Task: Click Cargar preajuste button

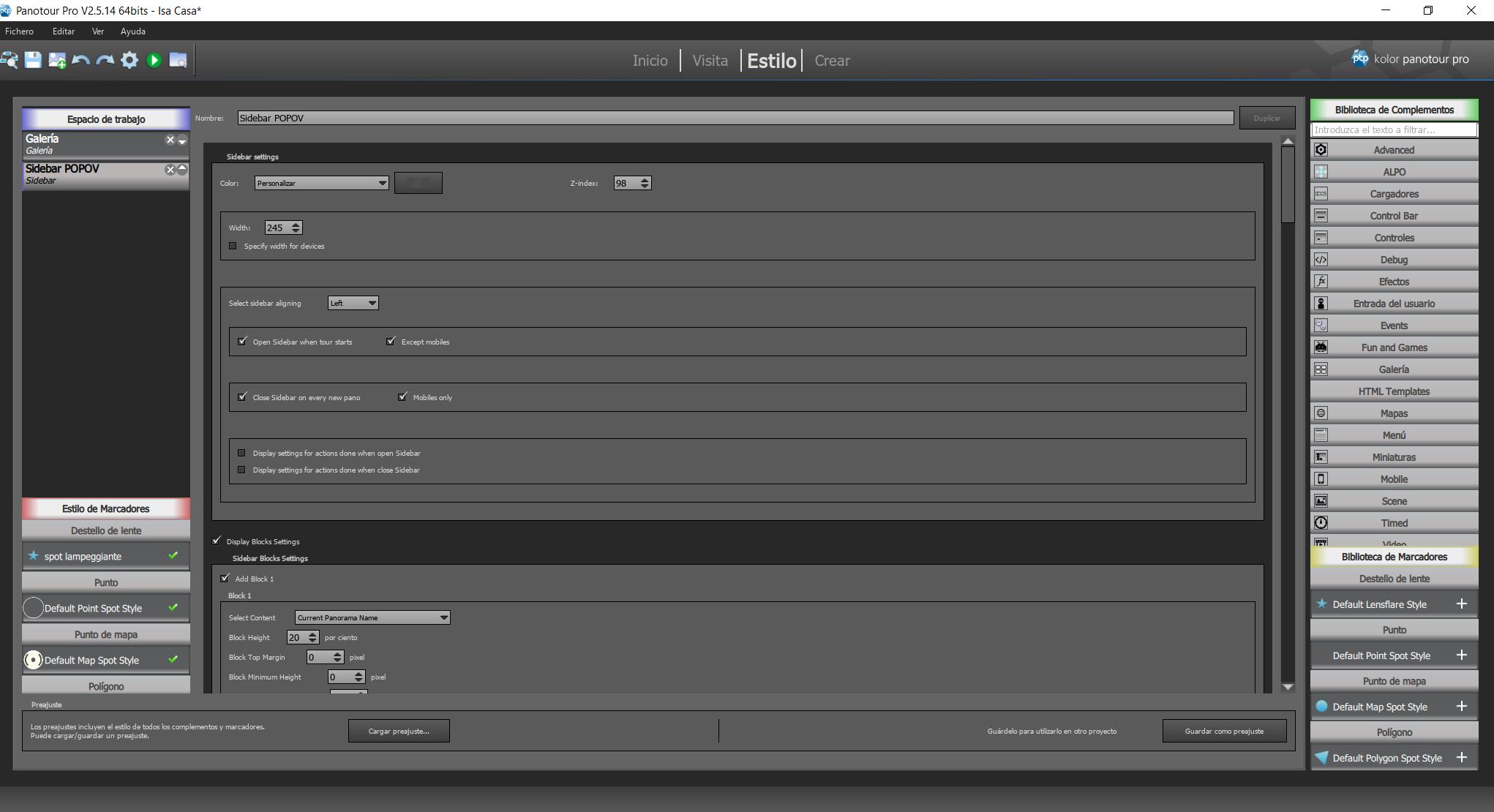Action: click(x=399, y=731)
